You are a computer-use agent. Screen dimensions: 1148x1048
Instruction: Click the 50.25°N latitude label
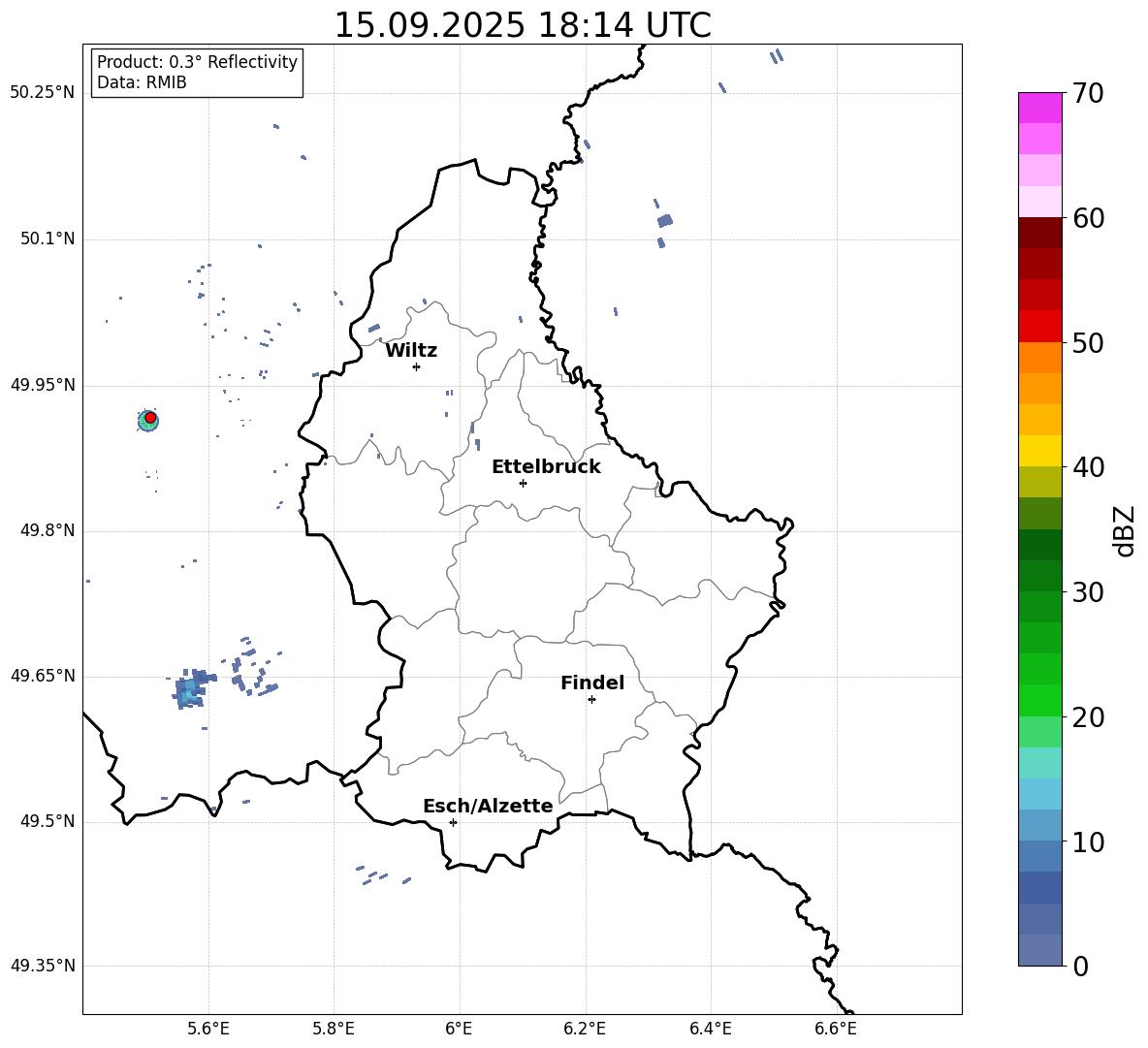click(x=43, y=93)
